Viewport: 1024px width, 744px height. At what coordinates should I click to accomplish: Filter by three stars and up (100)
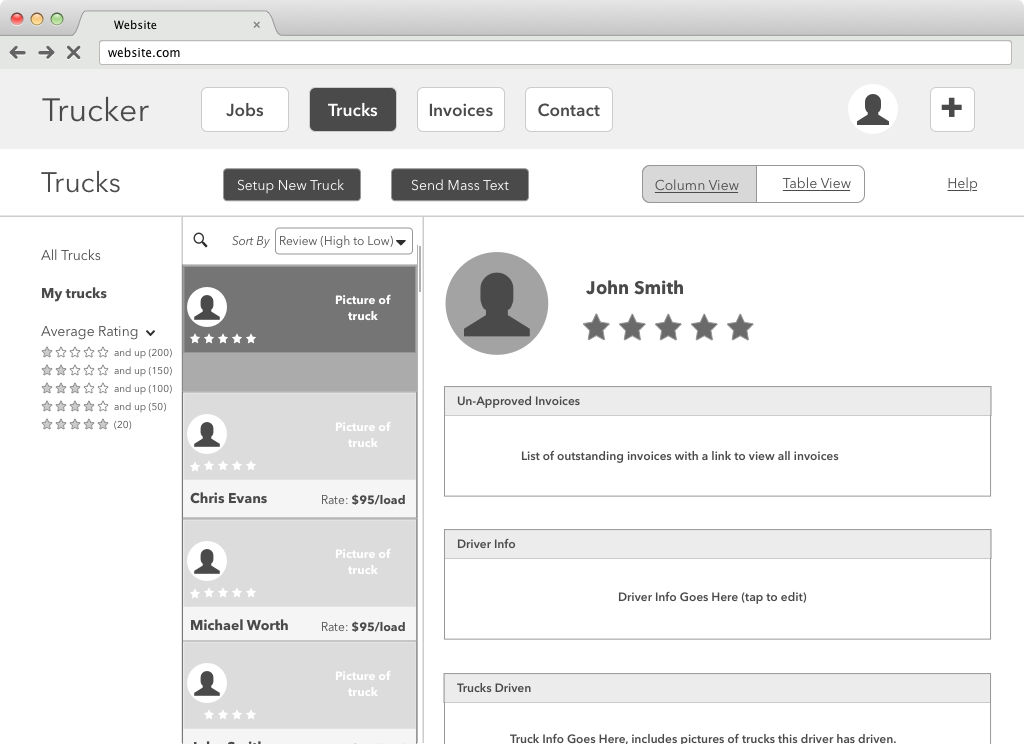pos(106,388)
